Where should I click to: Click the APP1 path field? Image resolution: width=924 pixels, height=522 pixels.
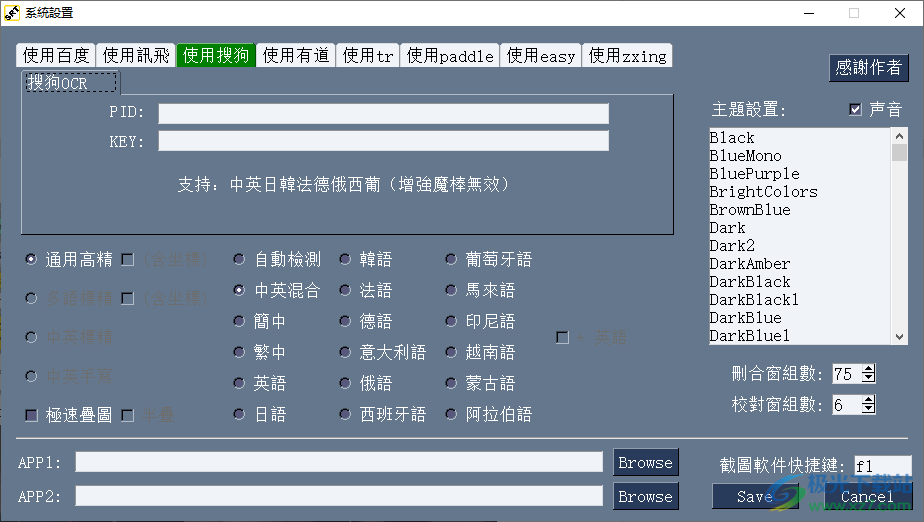(x=339, y=462)
